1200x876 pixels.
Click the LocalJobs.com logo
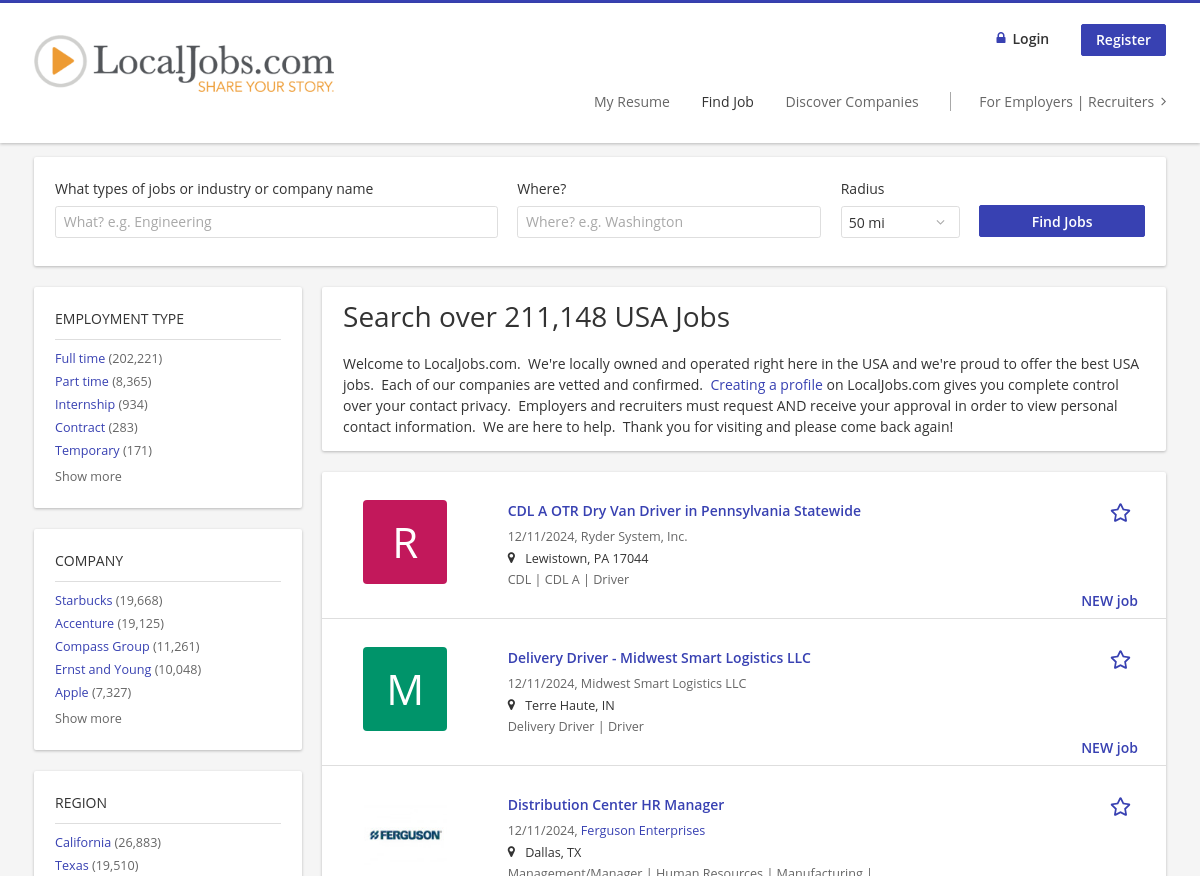coord(185,62)
